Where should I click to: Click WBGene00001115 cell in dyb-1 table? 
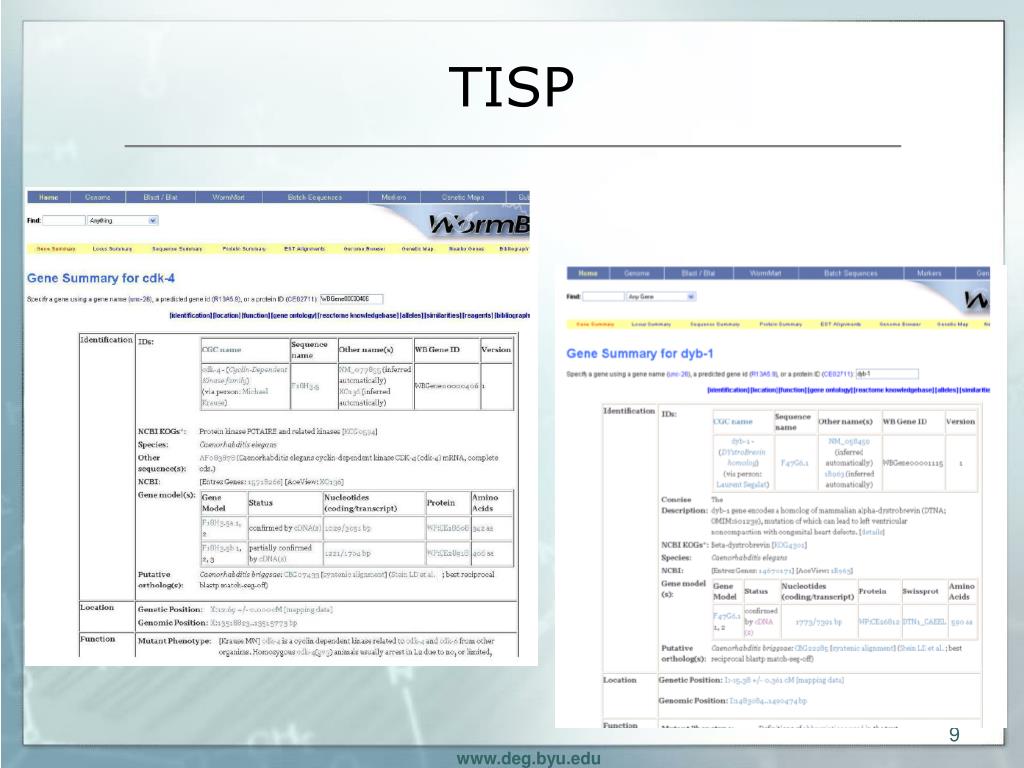click(x=913, y=463)
